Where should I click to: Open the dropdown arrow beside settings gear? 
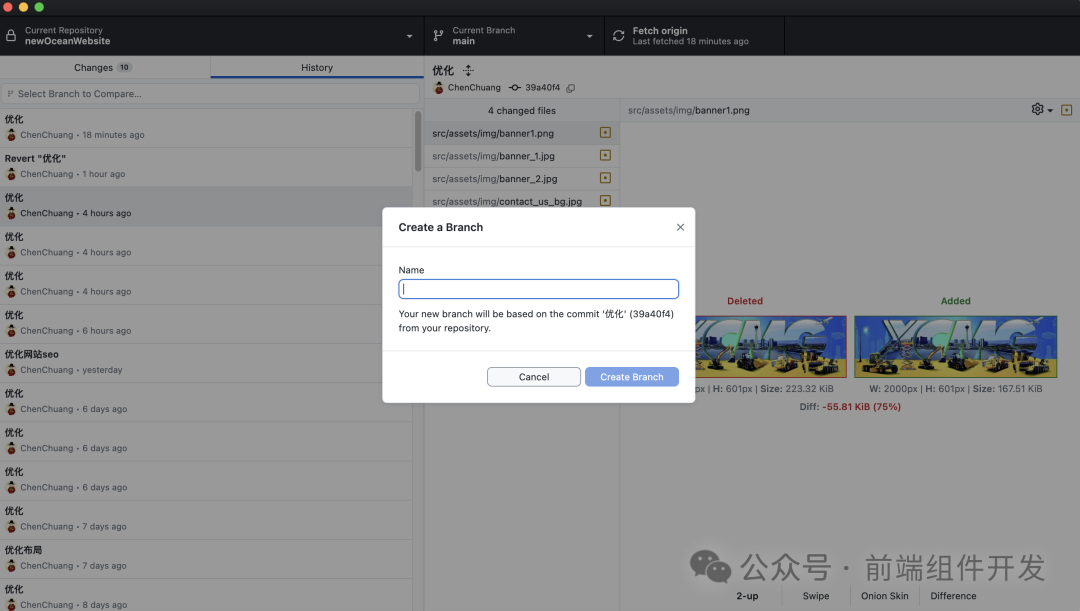[1050, 110]
